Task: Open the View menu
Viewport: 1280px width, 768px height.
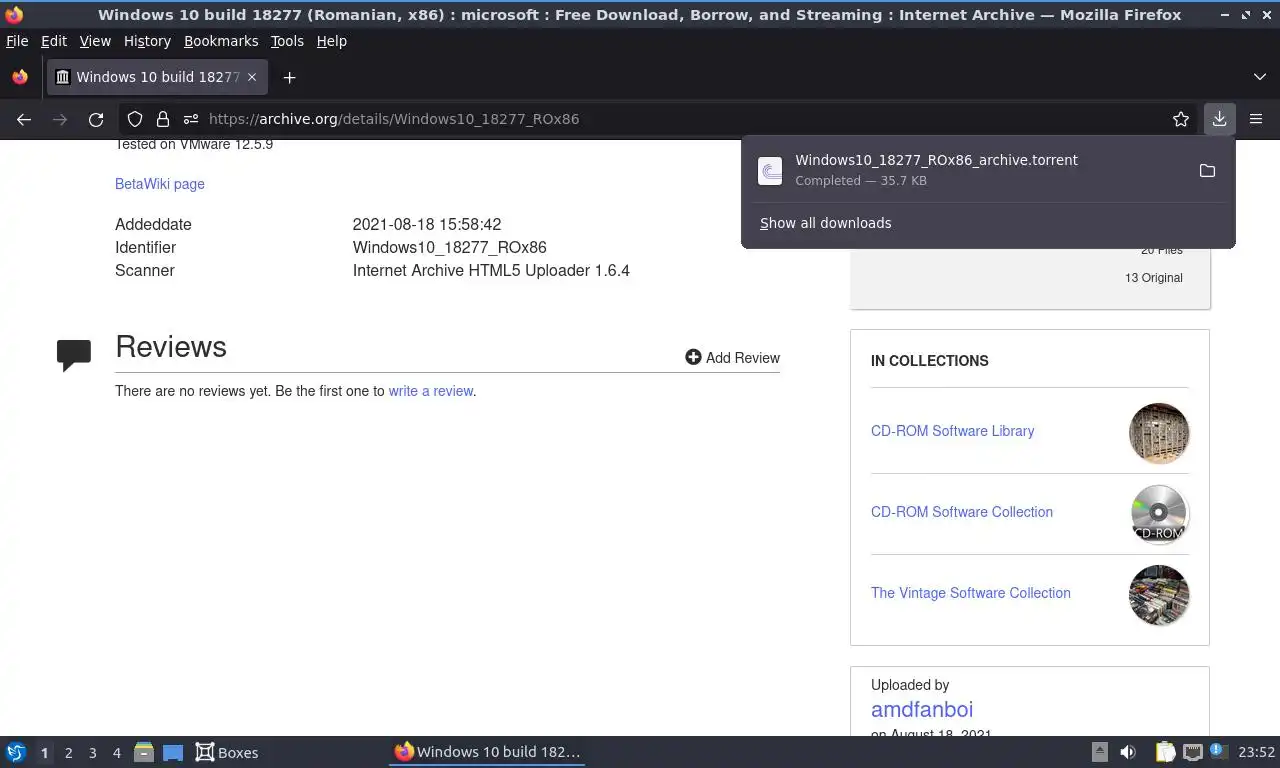Action: (x=95, y=41)
